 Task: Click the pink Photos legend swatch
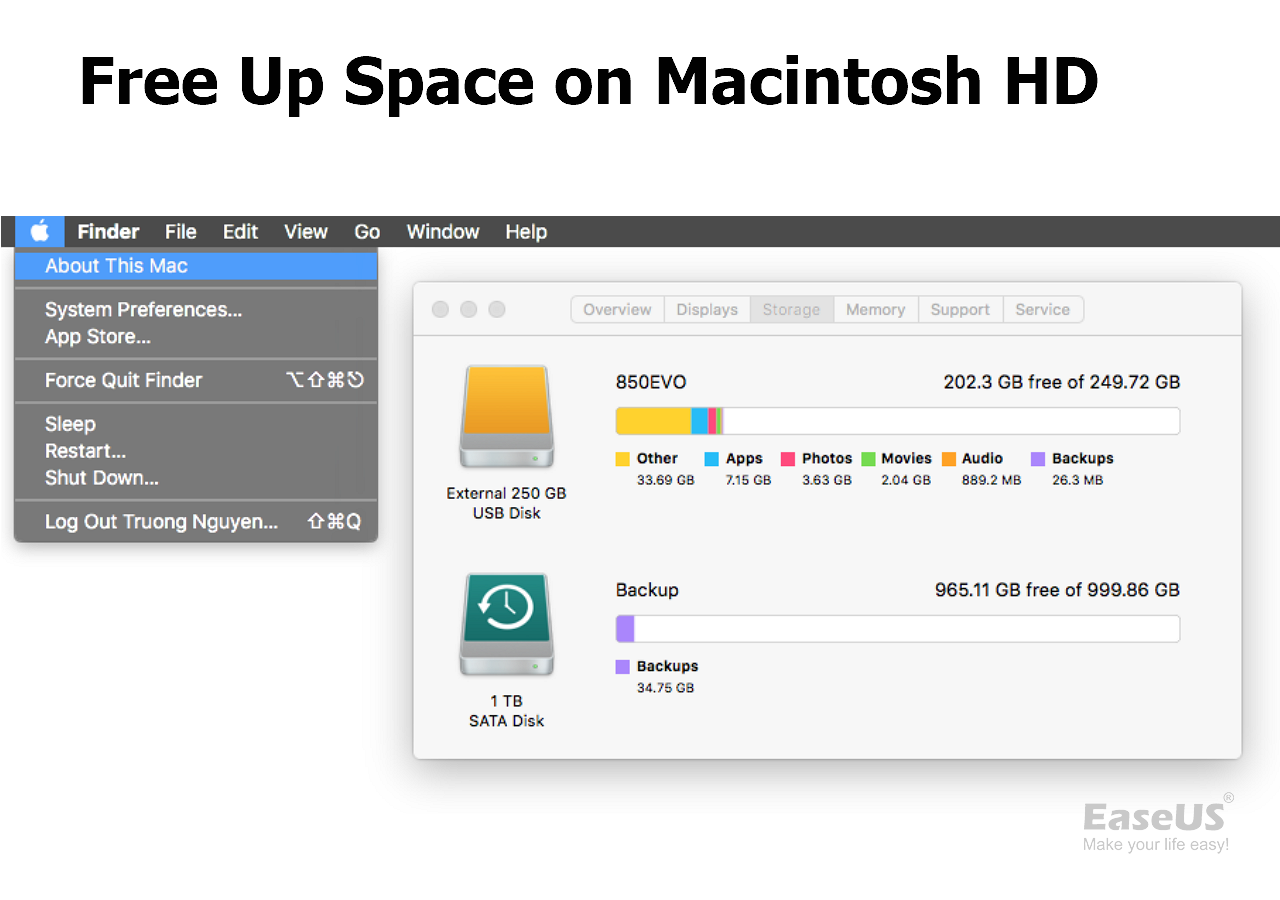coord(788,459)
